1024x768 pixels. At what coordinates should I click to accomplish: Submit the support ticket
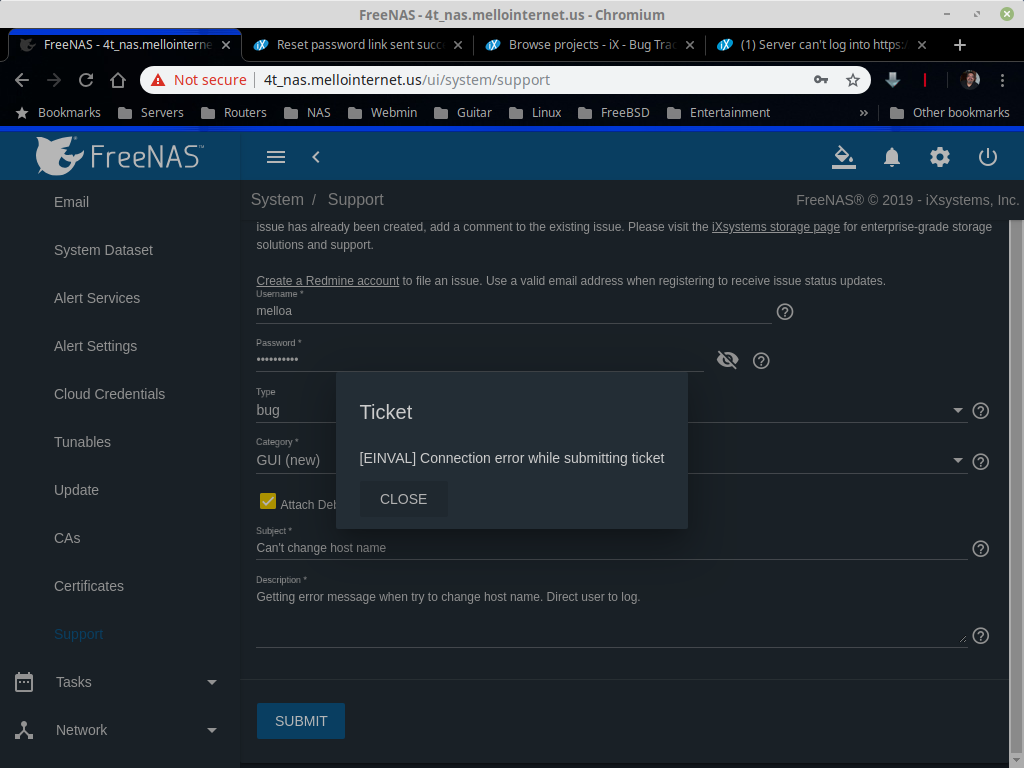[300, 721]
